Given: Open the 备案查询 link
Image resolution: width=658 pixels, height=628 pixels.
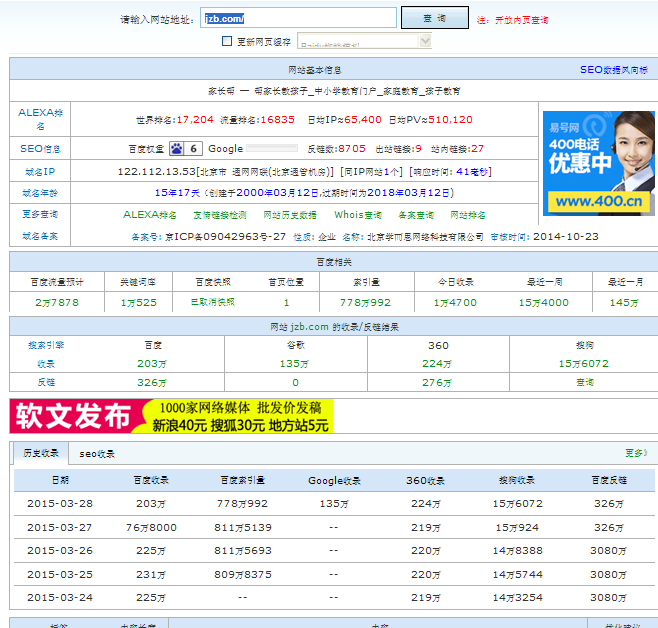Looking at the screenshot, I should point(416,215).
